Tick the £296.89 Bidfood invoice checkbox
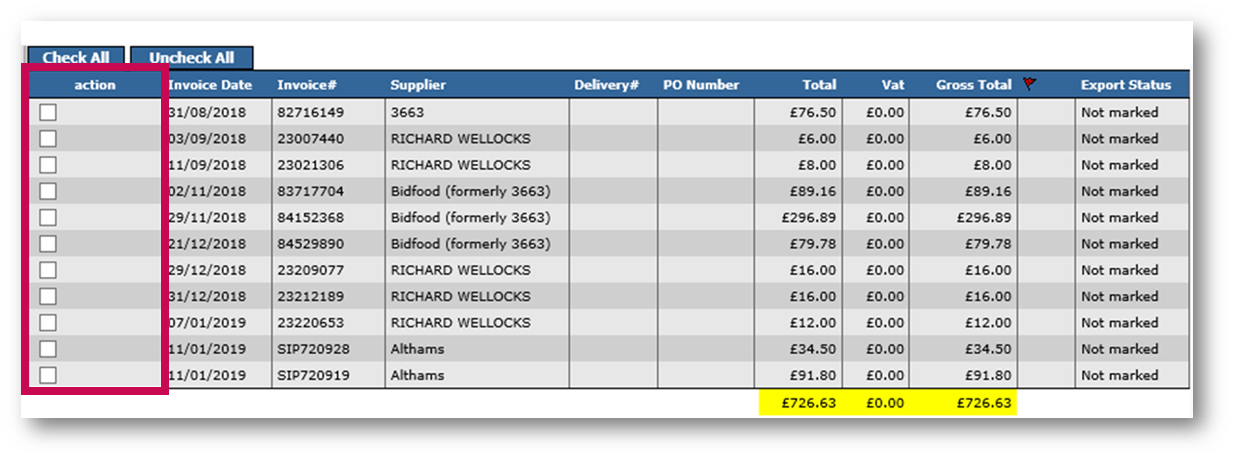Viewport: 1235px width, 453px height. coord(48,217)
